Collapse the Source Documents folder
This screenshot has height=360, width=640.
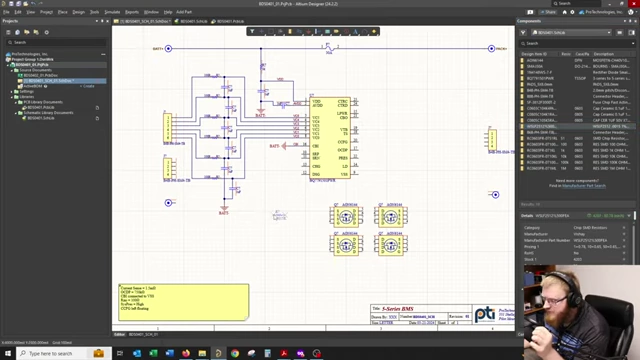[x=12, y=70]
